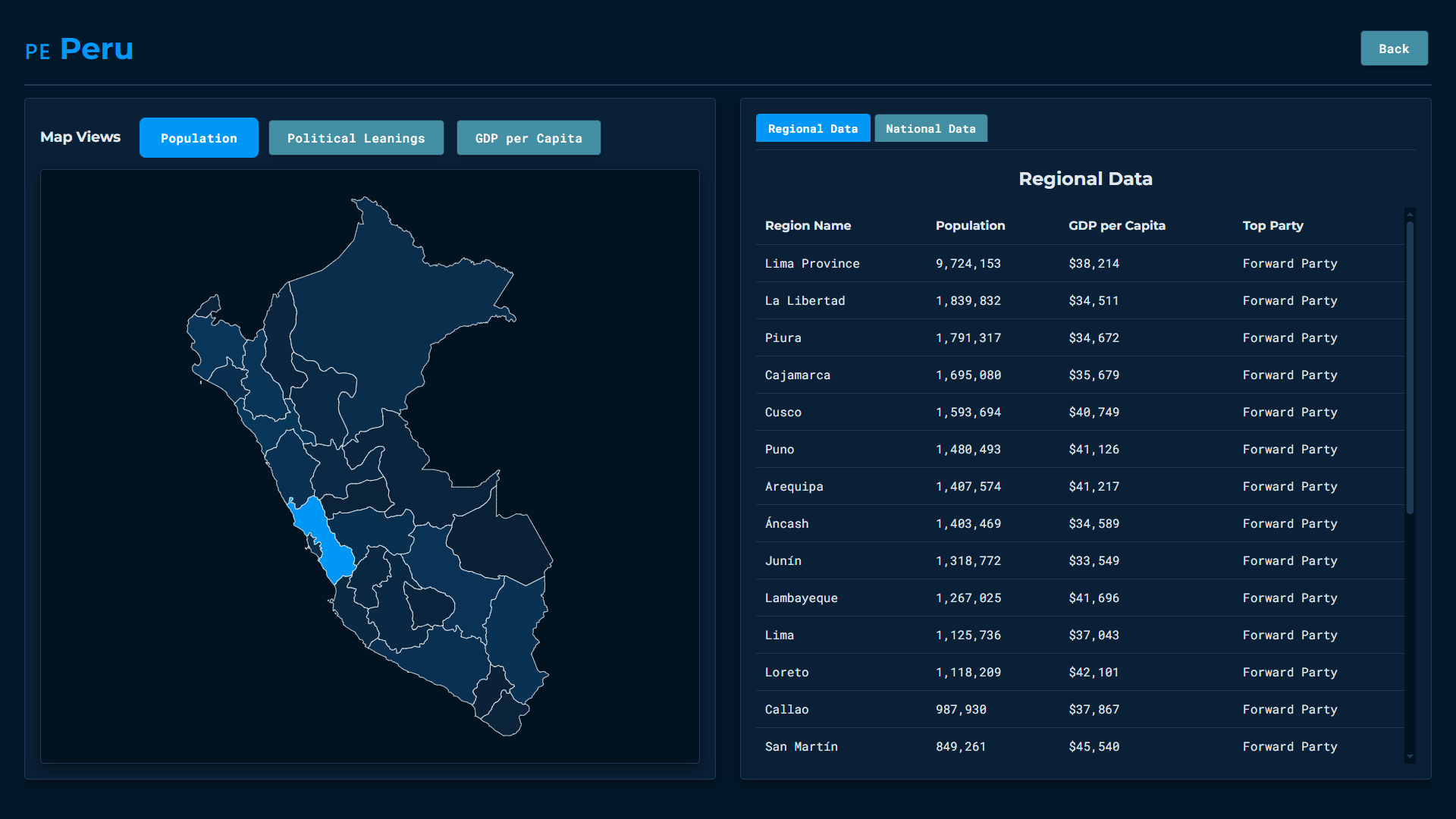Switch map view to Political Leanings
Viewport: 1456px width, 819px height.
356,138
